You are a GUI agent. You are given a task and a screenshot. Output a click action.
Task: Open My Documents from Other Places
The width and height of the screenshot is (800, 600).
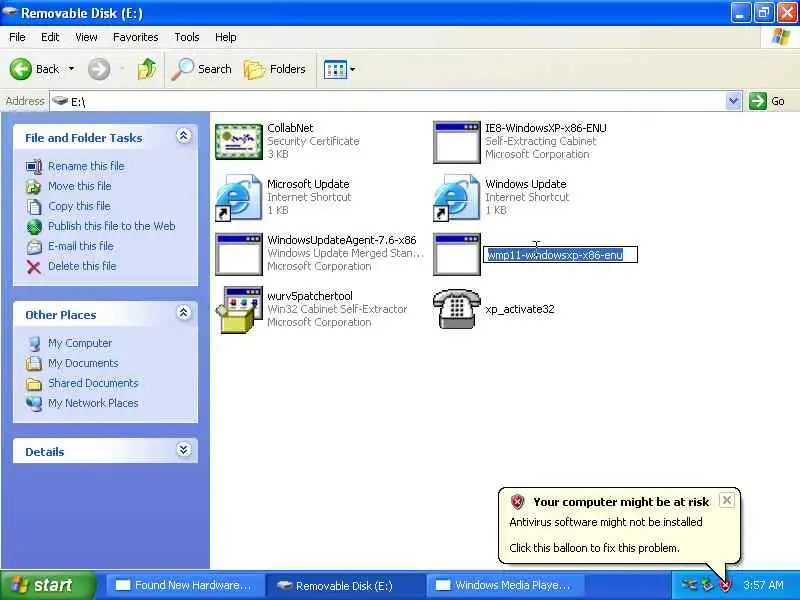[83, 363]
